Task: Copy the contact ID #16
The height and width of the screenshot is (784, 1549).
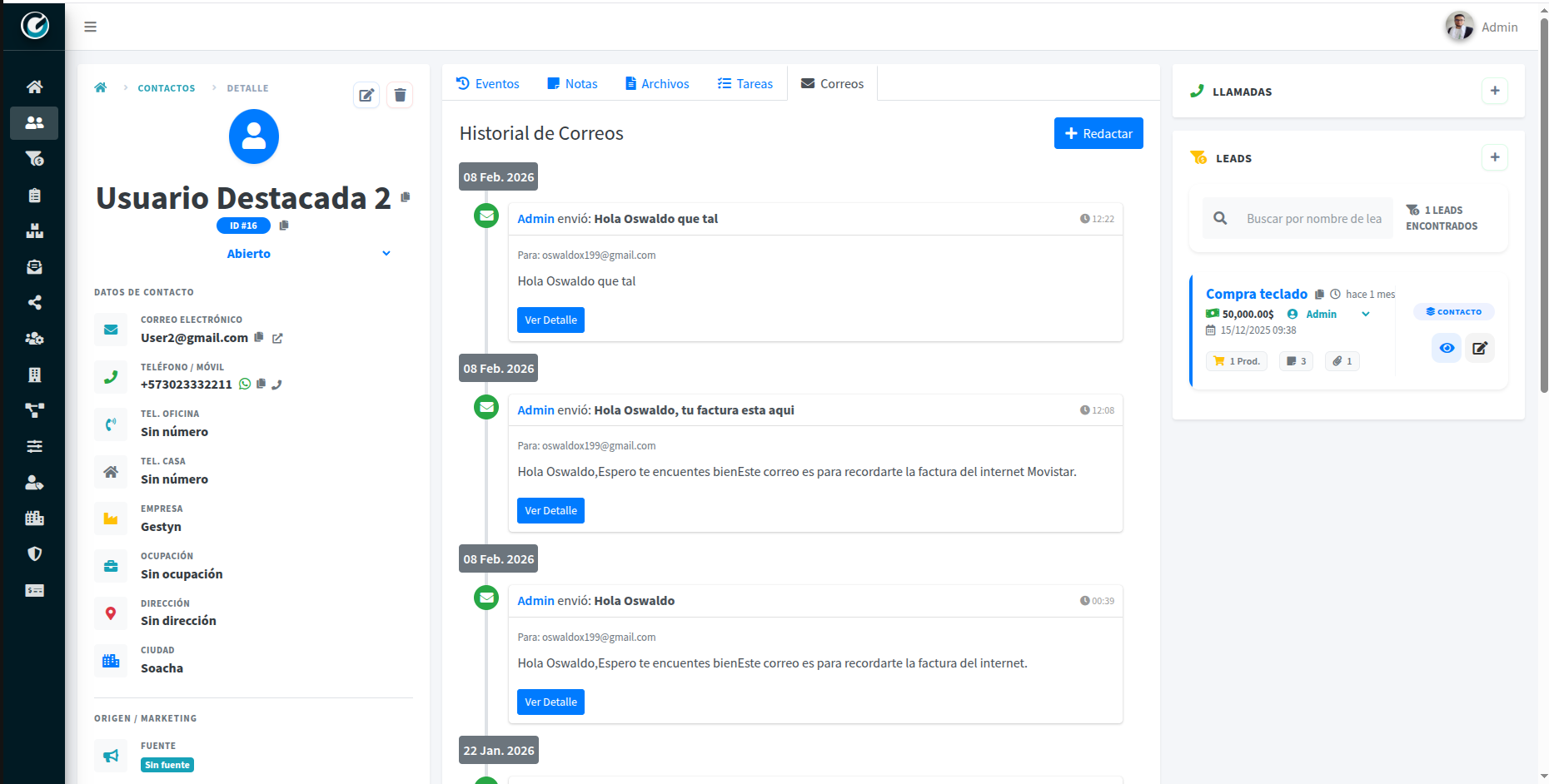Action: pyautogui.click(x=284, y=226)
